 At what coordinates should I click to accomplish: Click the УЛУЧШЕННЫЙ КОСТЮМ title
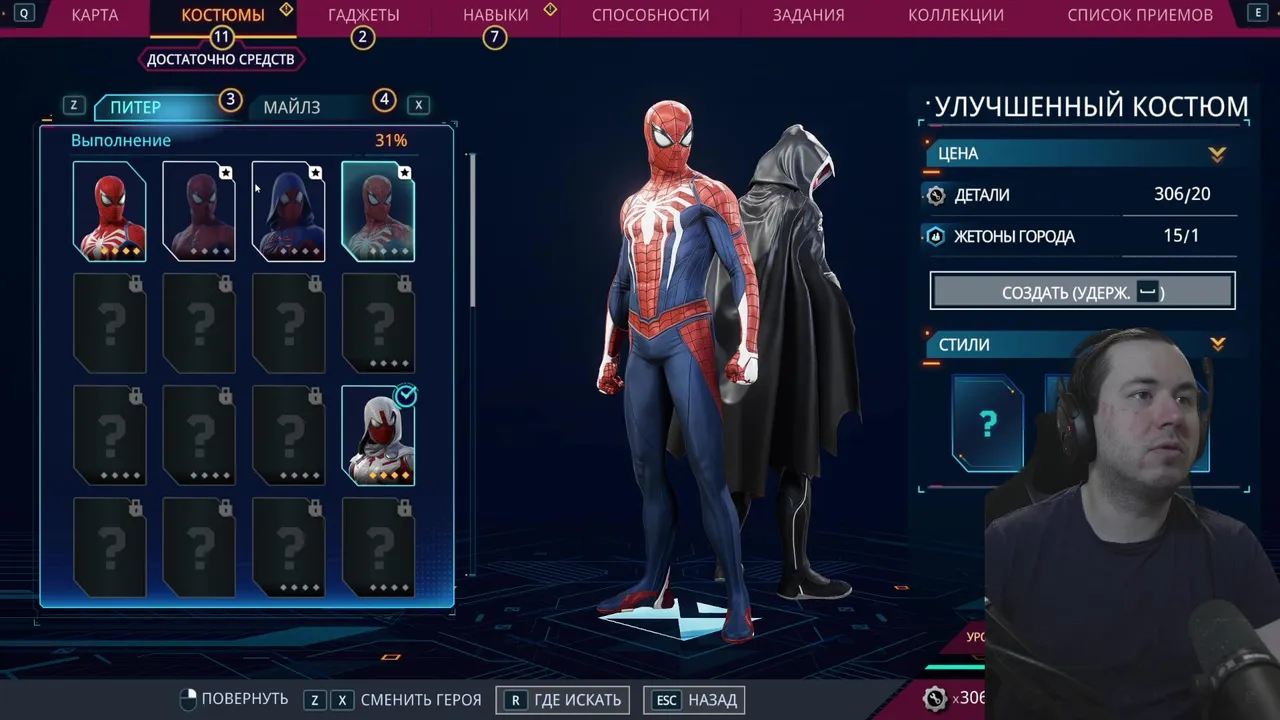(x=1091, y=106)
